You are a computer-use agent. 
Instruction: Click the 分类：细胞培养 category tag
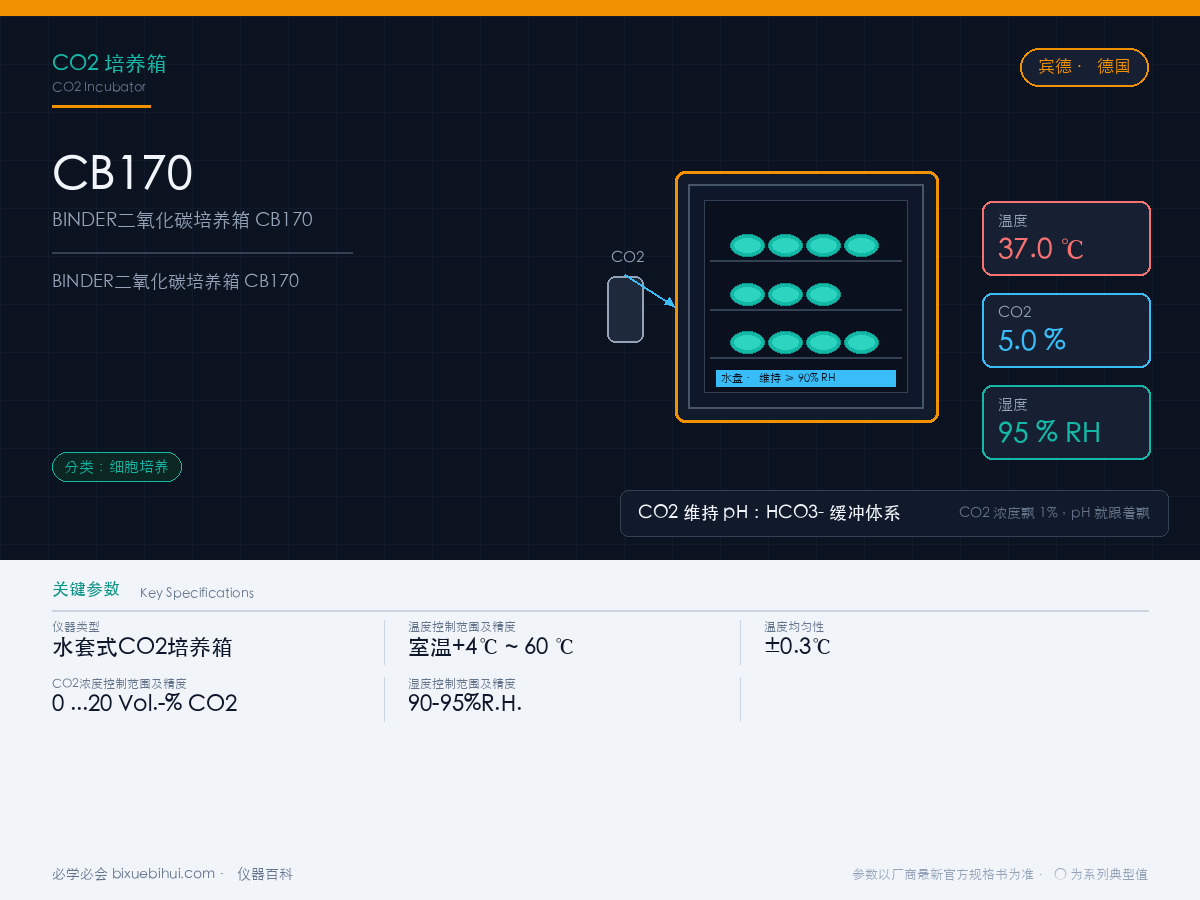(117, 467)
